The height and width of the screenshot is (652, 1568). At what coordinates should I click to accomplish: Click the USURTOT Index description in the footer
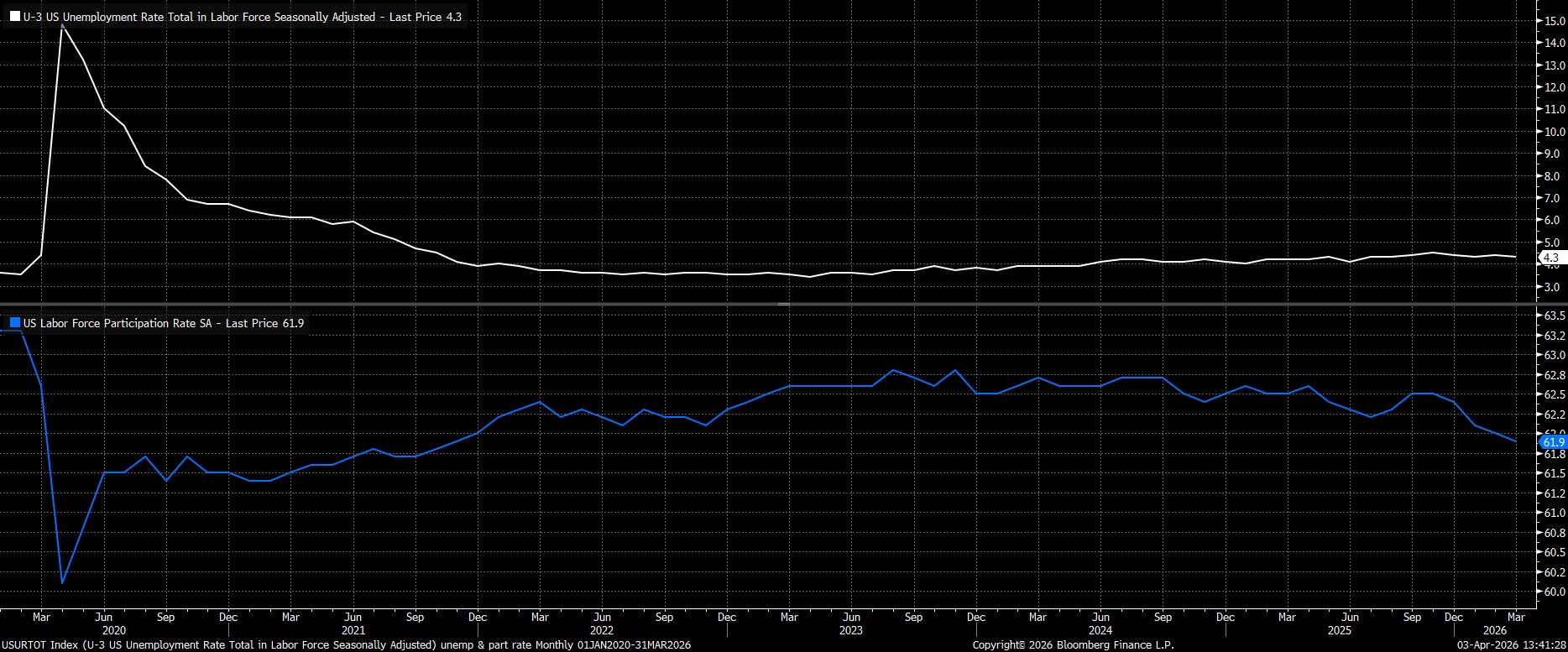coord(346,644)
